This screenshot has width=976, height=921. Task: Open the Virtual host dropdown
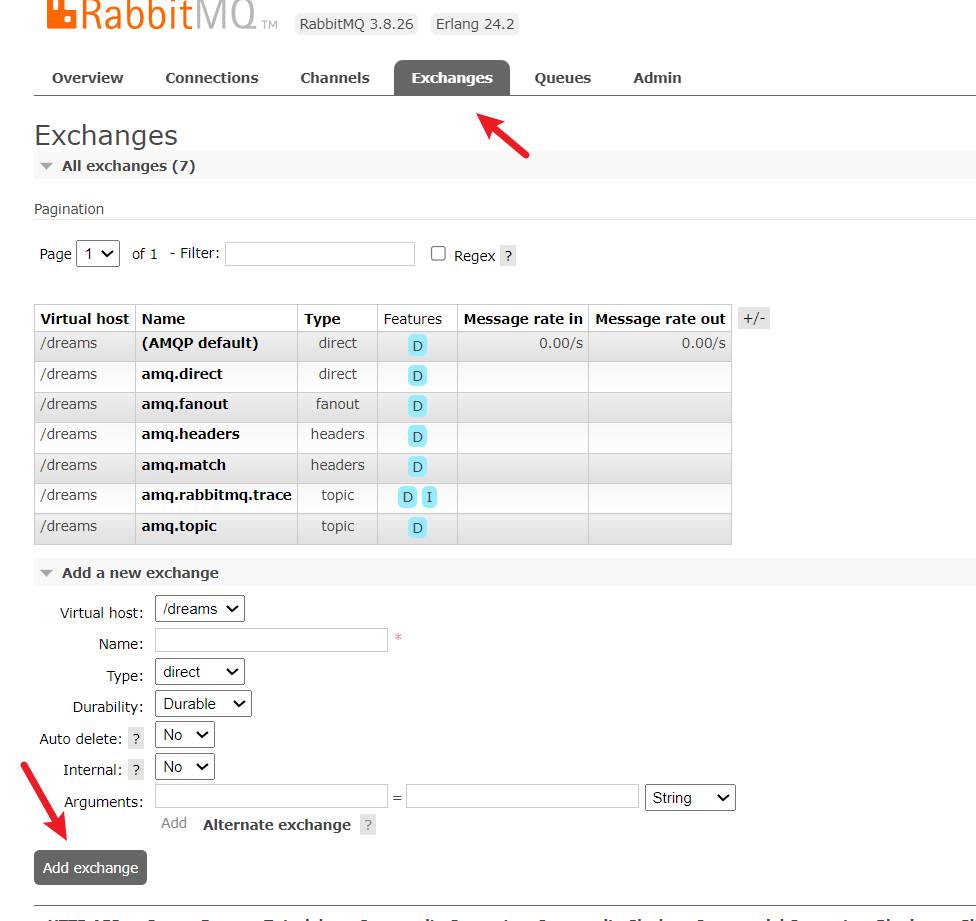pos(200,609)
